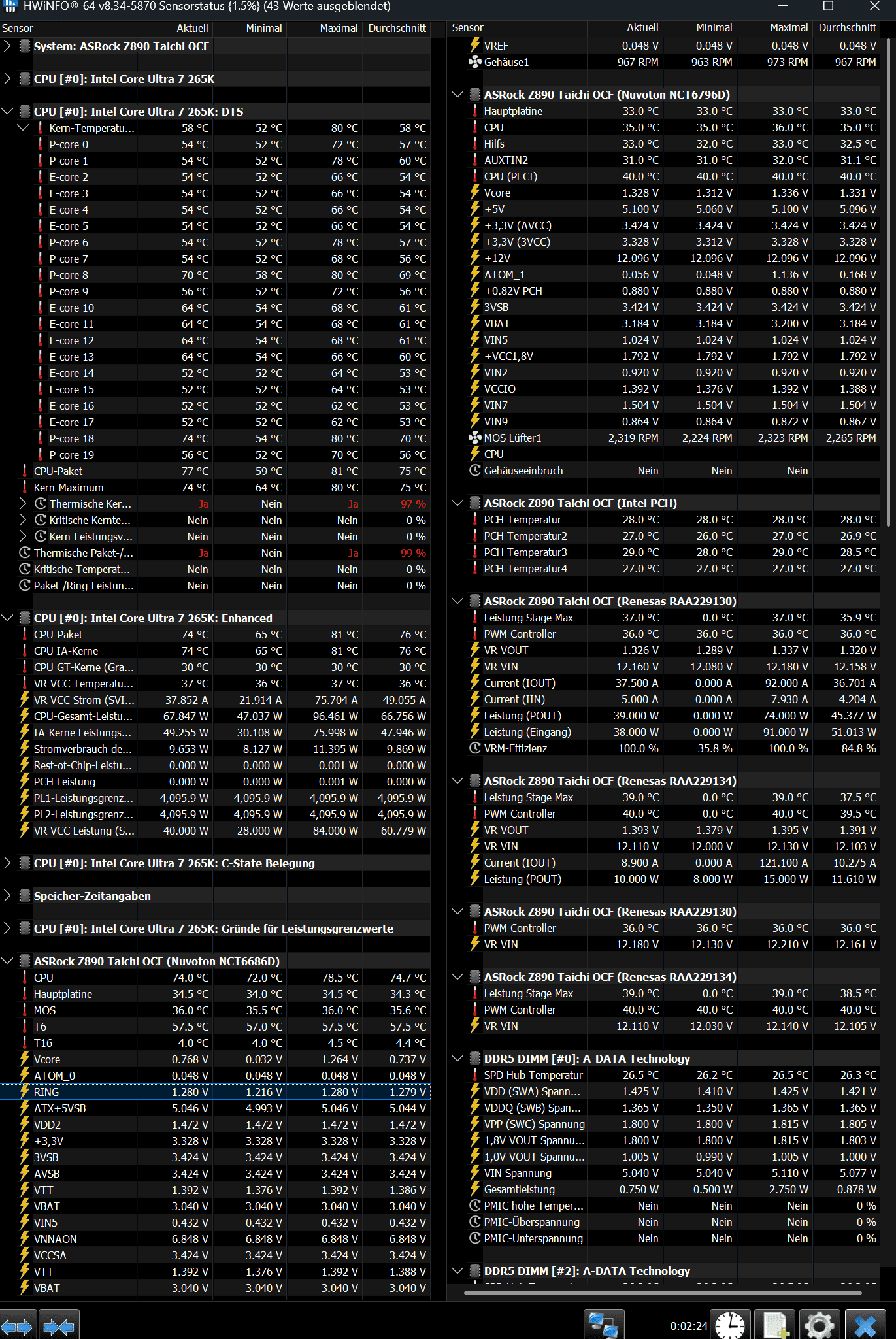Click the clock icon beside Gehäuseeinbruch
The width and height of the screenshot is (896, 1339).
(475, 471)
